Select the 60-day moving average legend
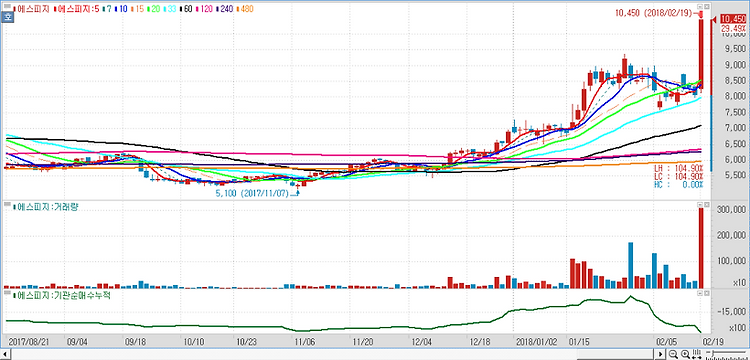 tap(186, 9)
